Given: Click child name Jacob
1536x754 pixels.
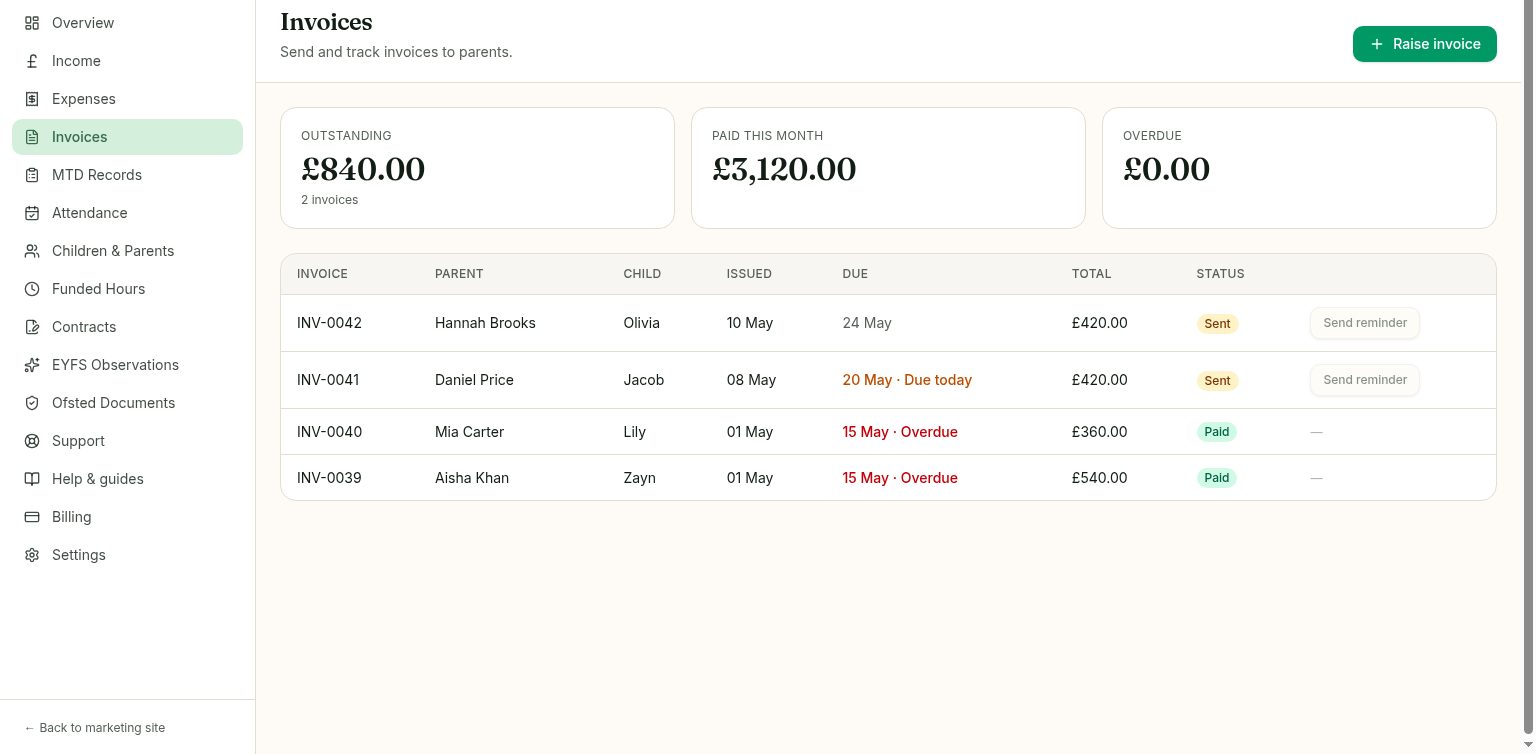Looking at the screenshot, I should (643, 380).
